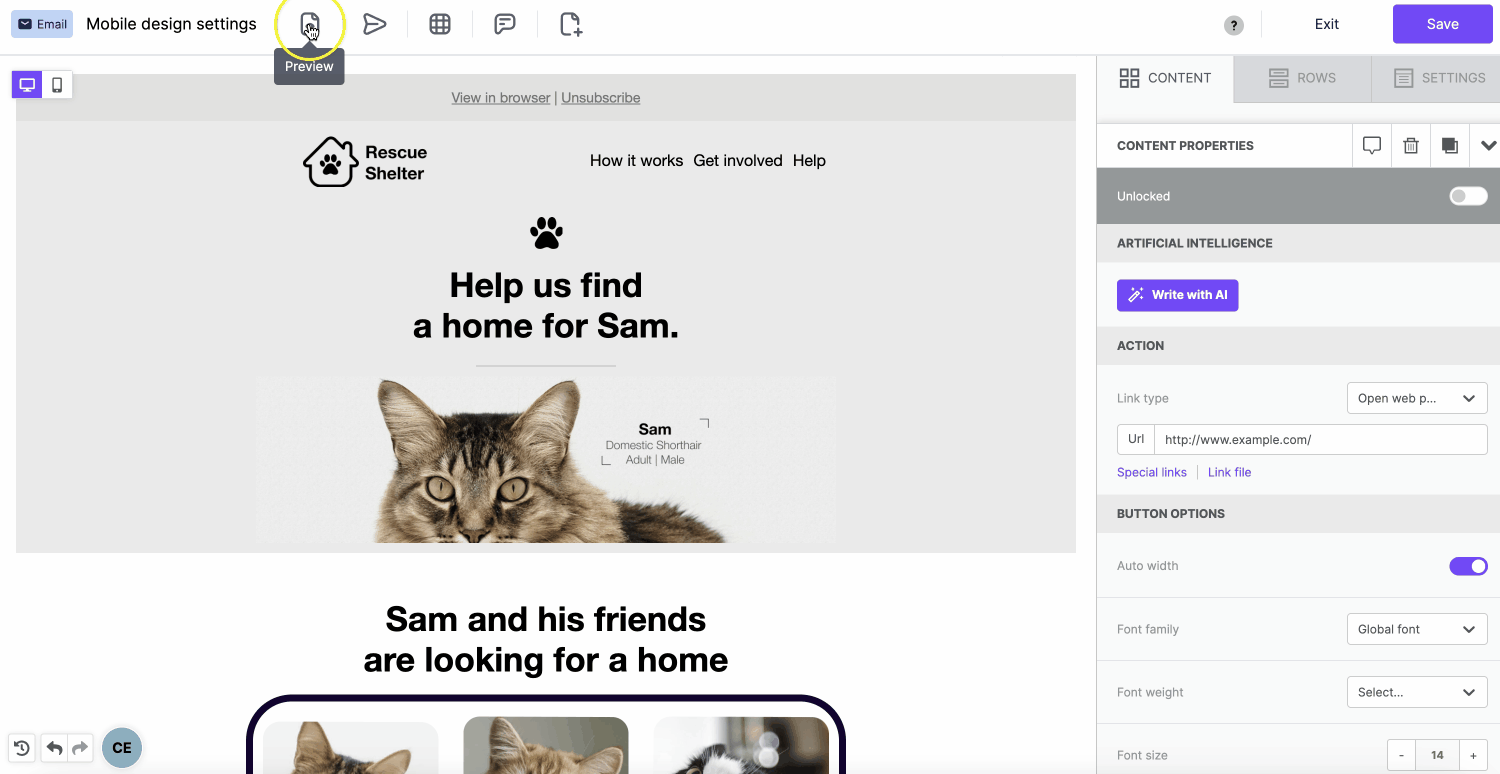This screenshot has width=1500, height=774.
Task: Disable the Auto width toggle
Action: tap(1468, 566)
